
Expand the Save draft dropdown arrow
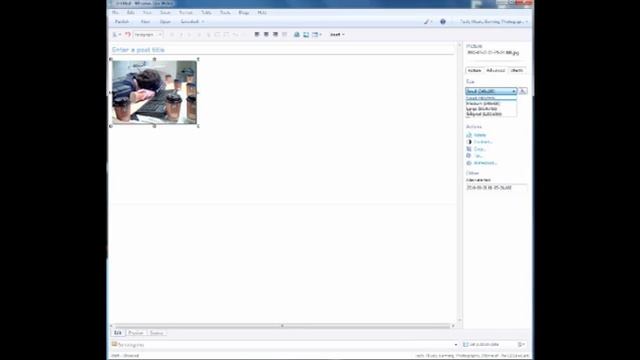pos(203,22)
